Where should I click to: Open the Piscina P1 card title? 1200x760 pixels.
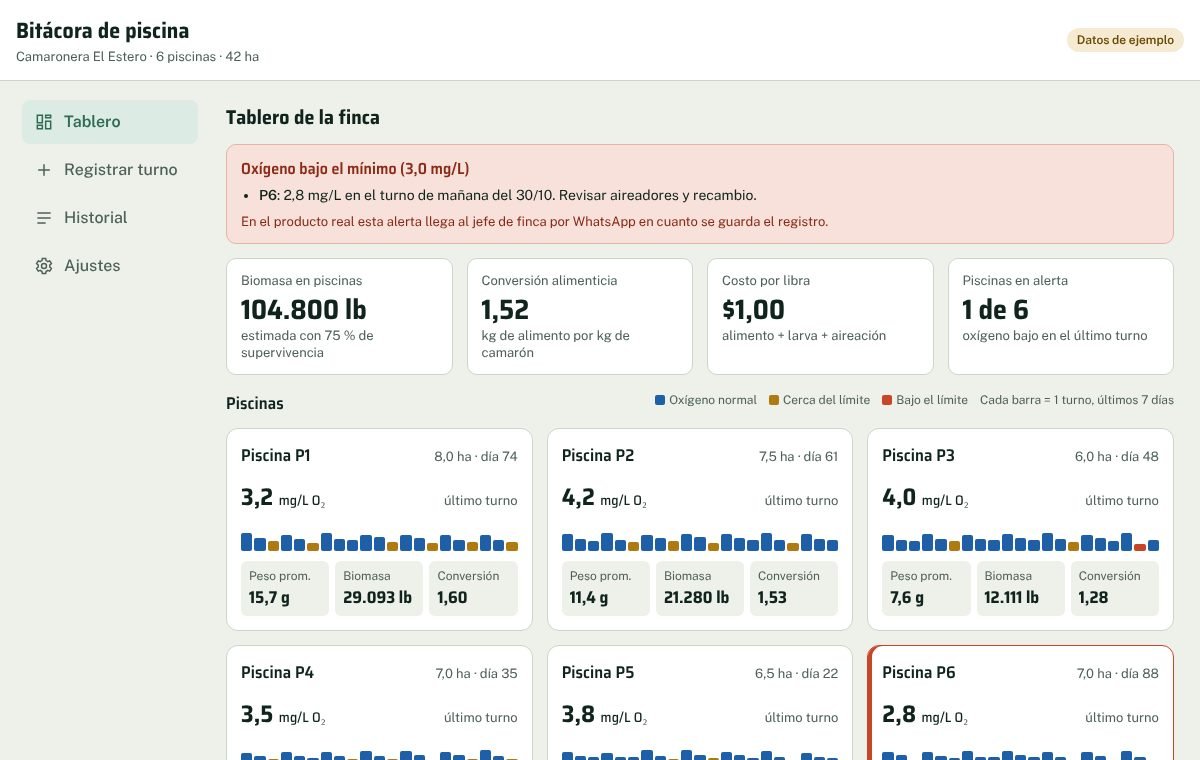[x=276, y=456]
